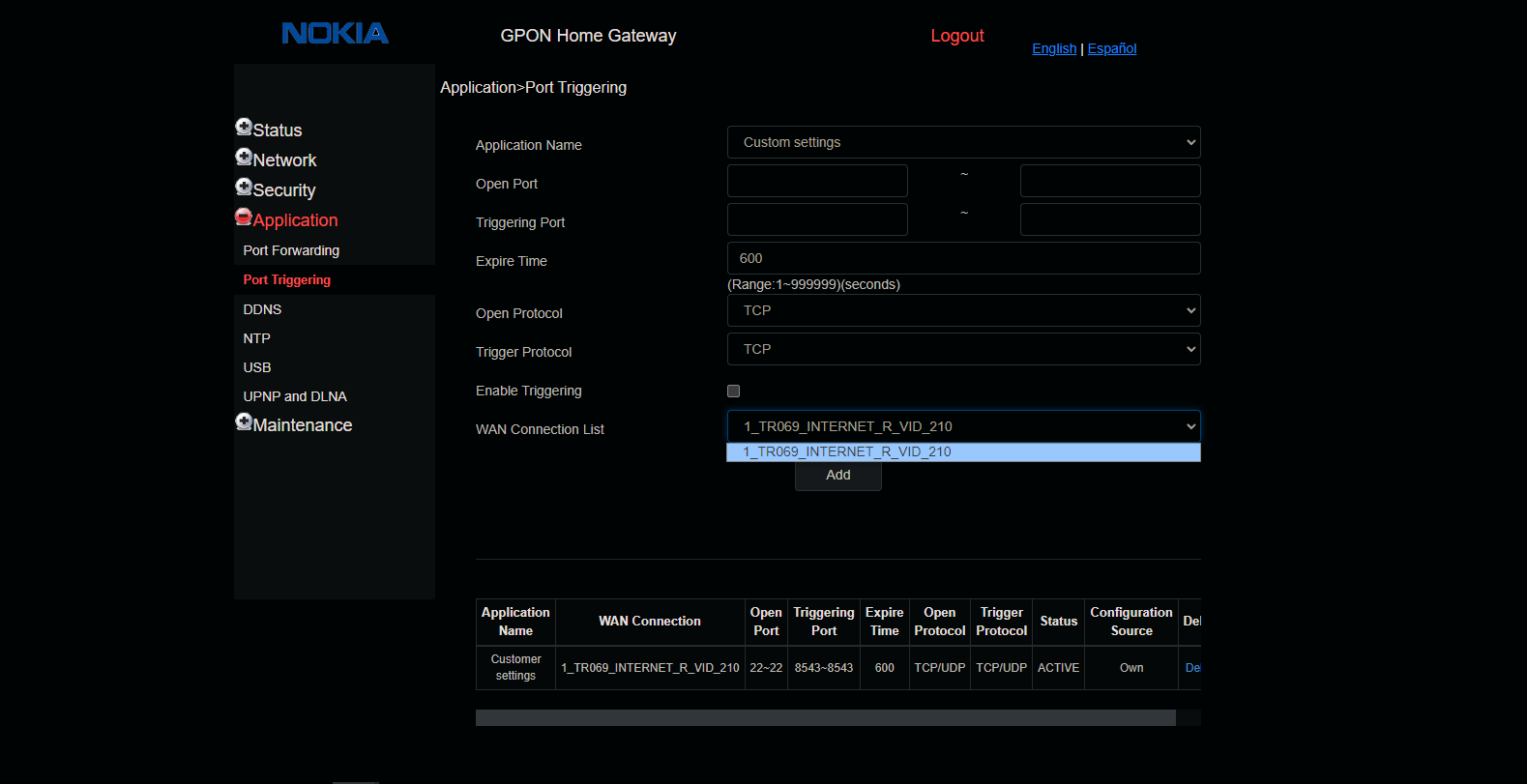Click the GPON Home Gateway title
The height and width of the screenshot is (784, 1527).
coord(588,36)
